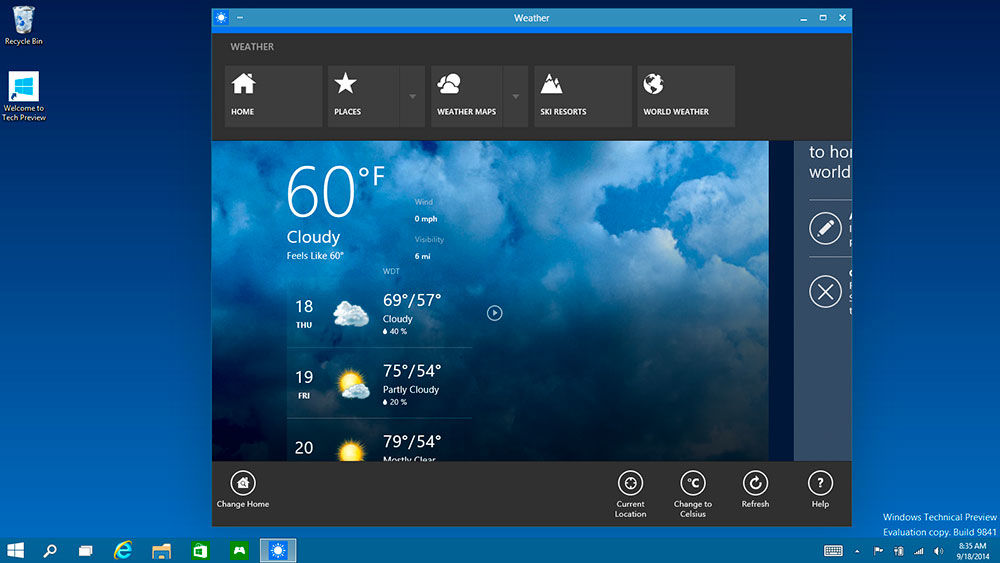Image resolution: width=1000 pixels, height=563 pixels.
Task: Open the Ski Resorts tile
Action: point(582,96)
